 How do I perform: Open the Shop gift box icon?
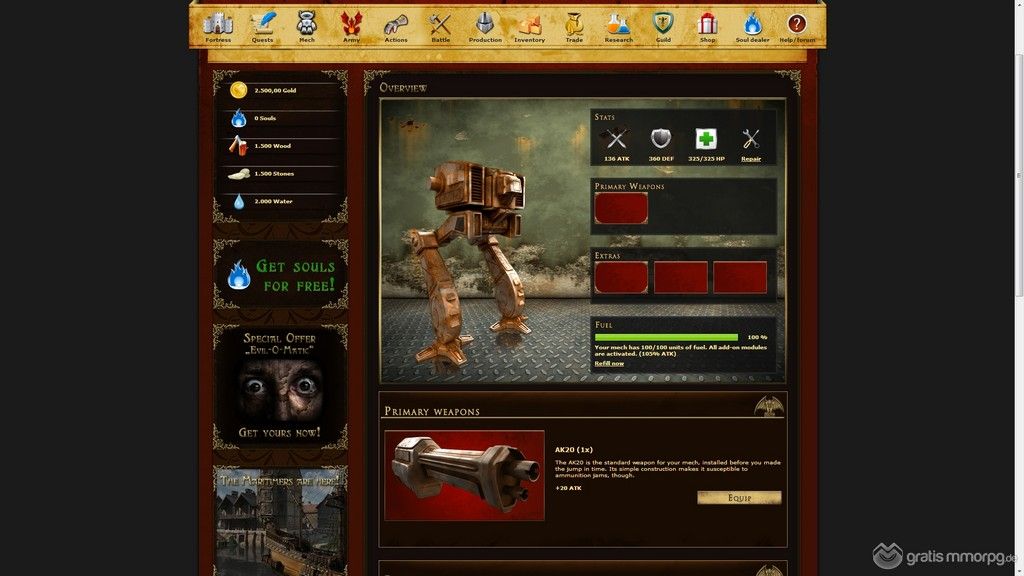pyautogui.click(x=707, y=23)
